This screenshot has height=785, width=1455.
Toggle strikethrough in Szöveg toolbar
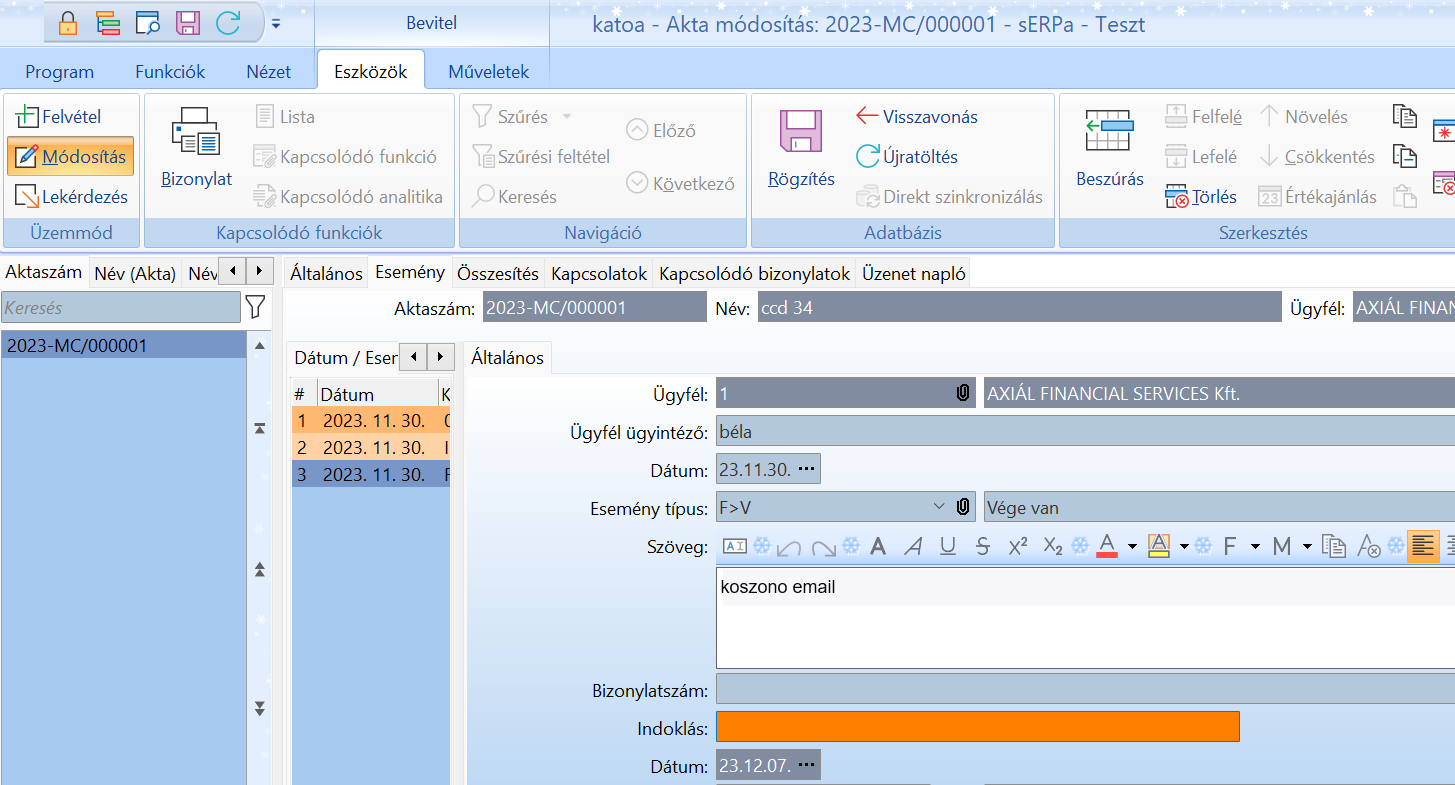point(982,546)
